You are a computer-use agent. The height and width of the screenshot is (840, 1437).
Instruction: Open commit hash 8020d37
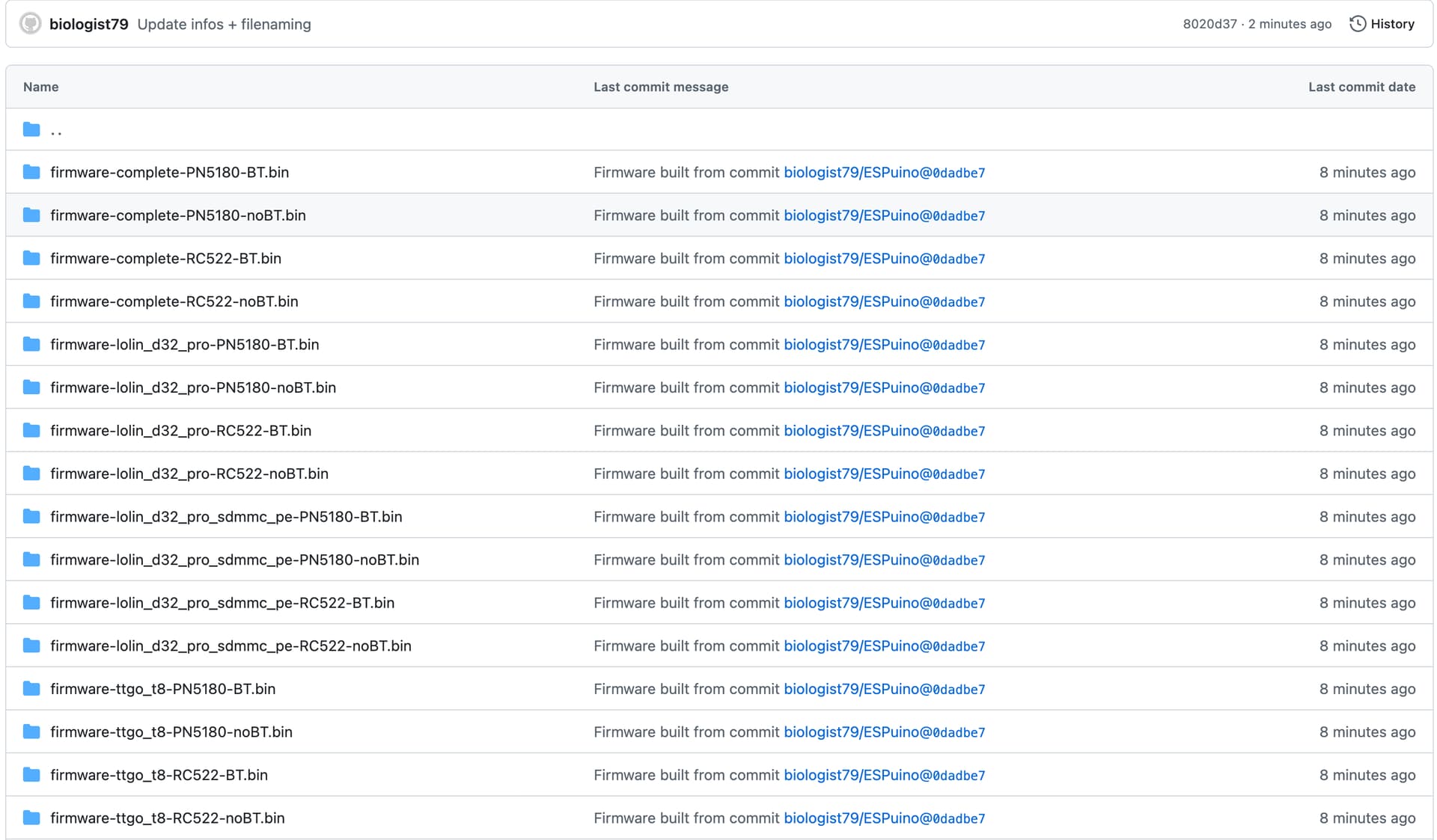[1209, 24]
